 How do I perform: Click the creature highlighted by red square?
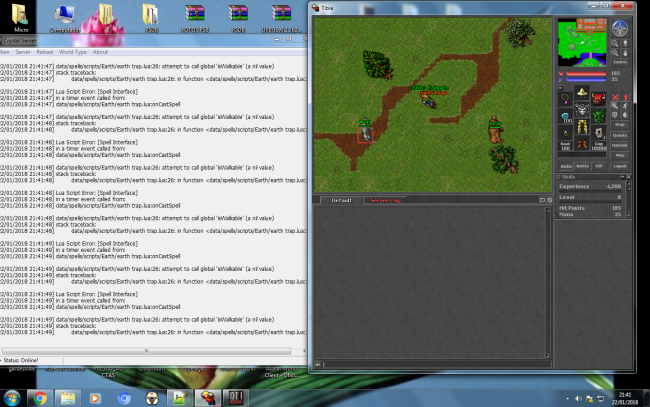(x=365, y=134)
